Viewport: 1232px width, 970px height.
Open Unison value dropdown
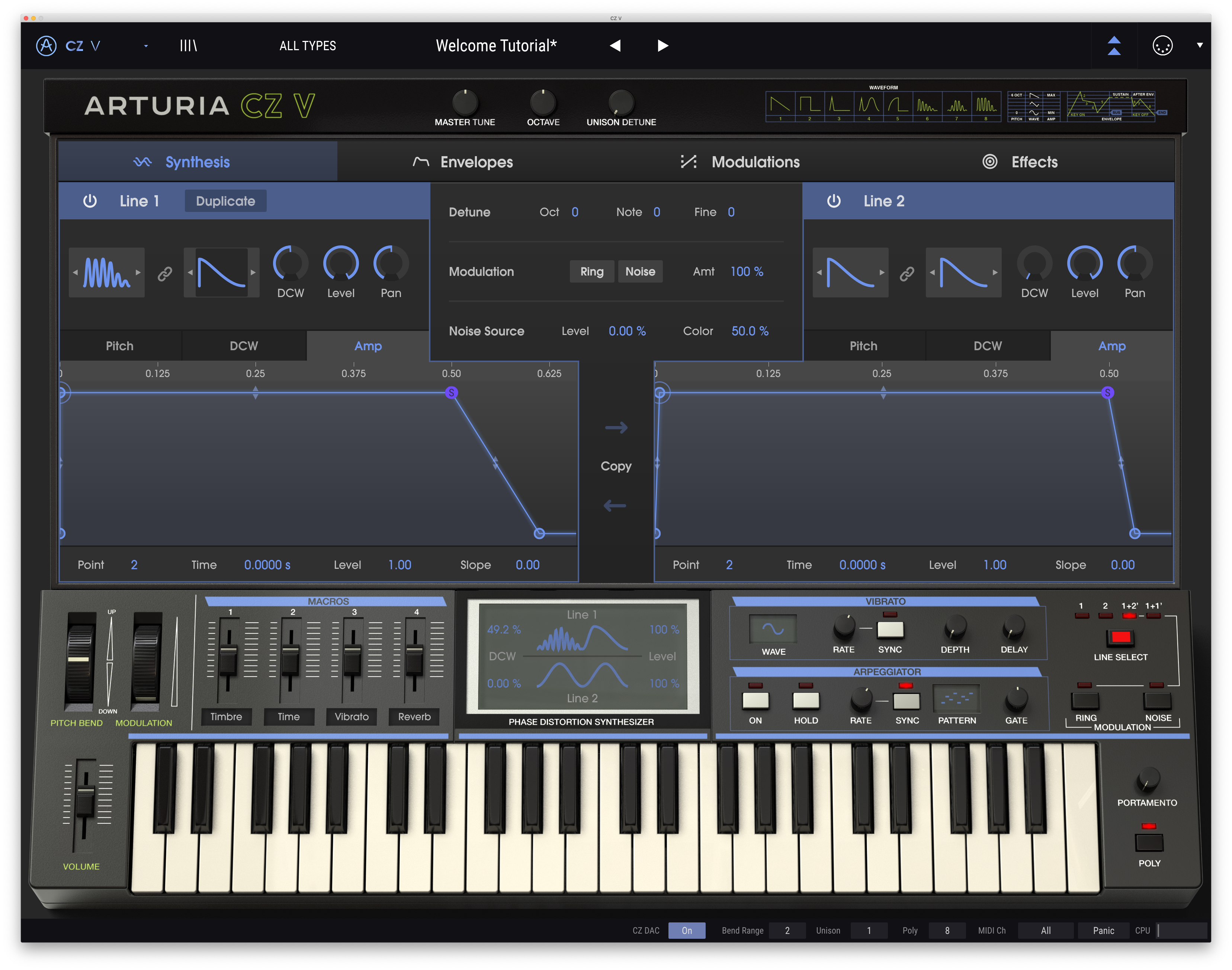[x=868, y=930]
